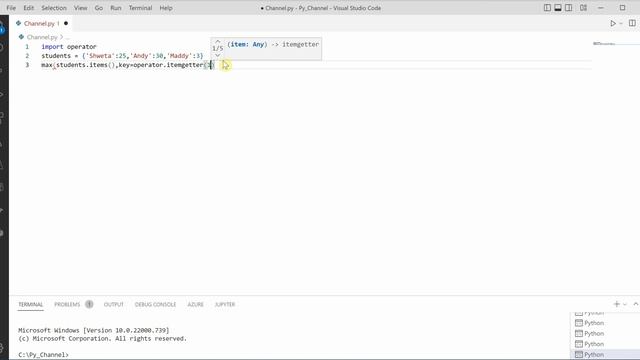640x360 pixels.
Task: Expand the dropdown next to Run button
Action: coord(621,24)
